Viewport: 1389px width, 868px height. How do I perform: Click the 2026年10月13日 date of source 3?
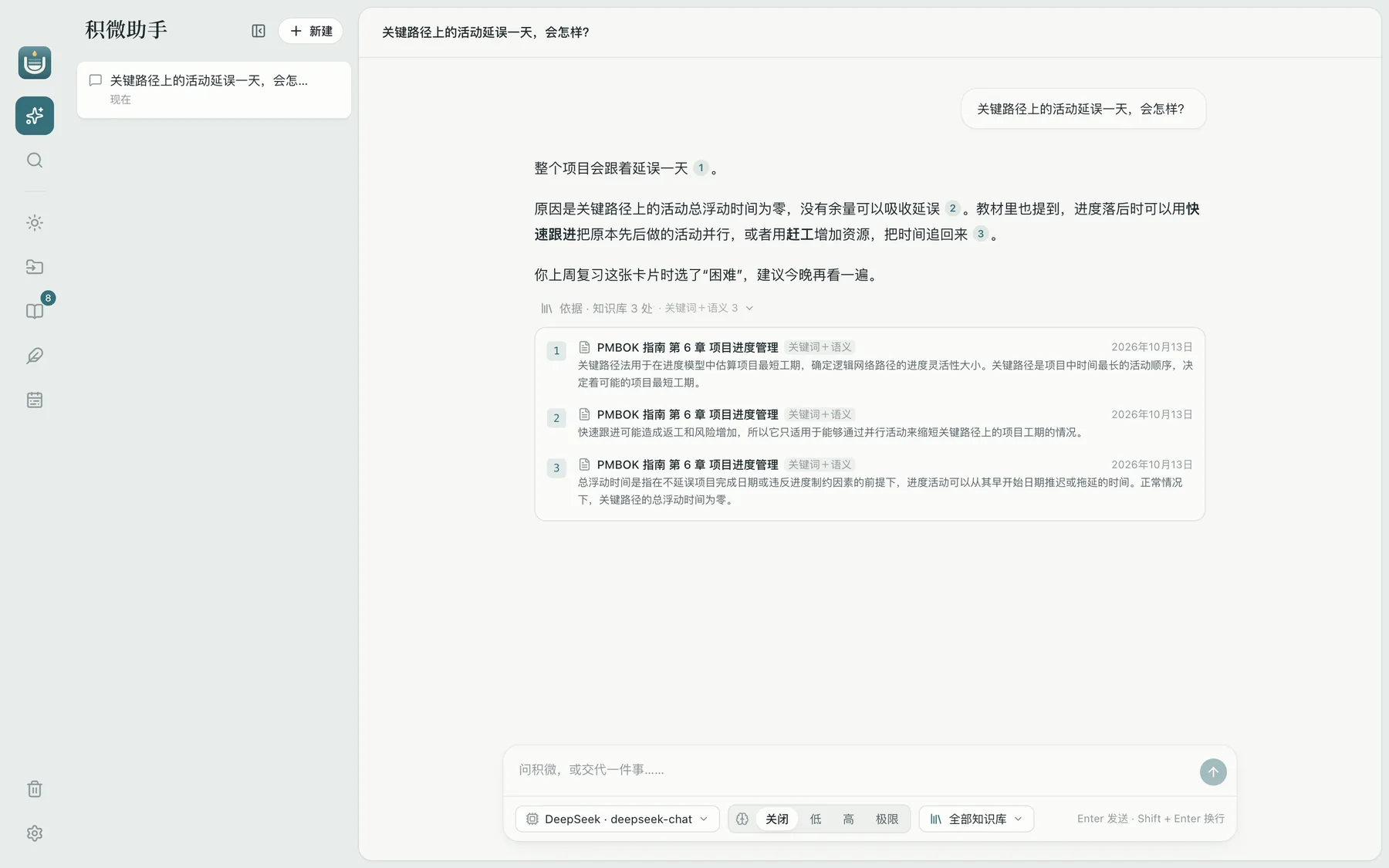point(1152,464)
